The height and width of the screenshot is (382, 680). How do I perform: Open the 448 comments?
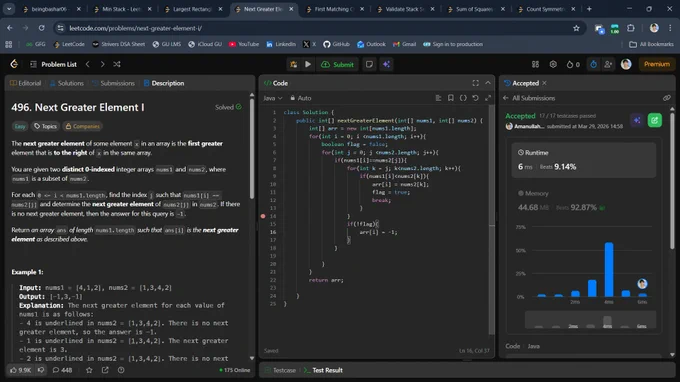(x=62, y=370)
